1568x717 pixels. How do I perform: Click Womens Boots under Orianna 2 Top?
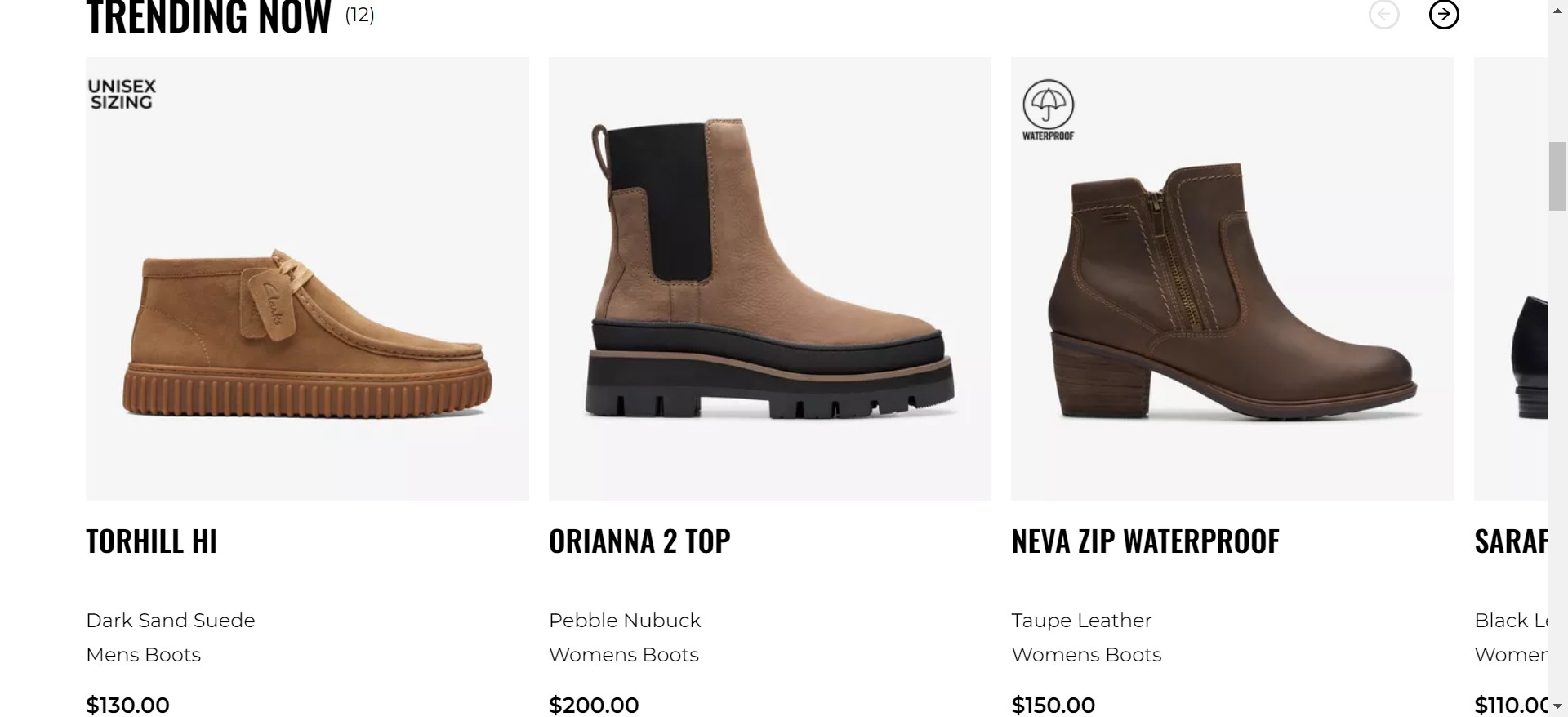[624, 655]
